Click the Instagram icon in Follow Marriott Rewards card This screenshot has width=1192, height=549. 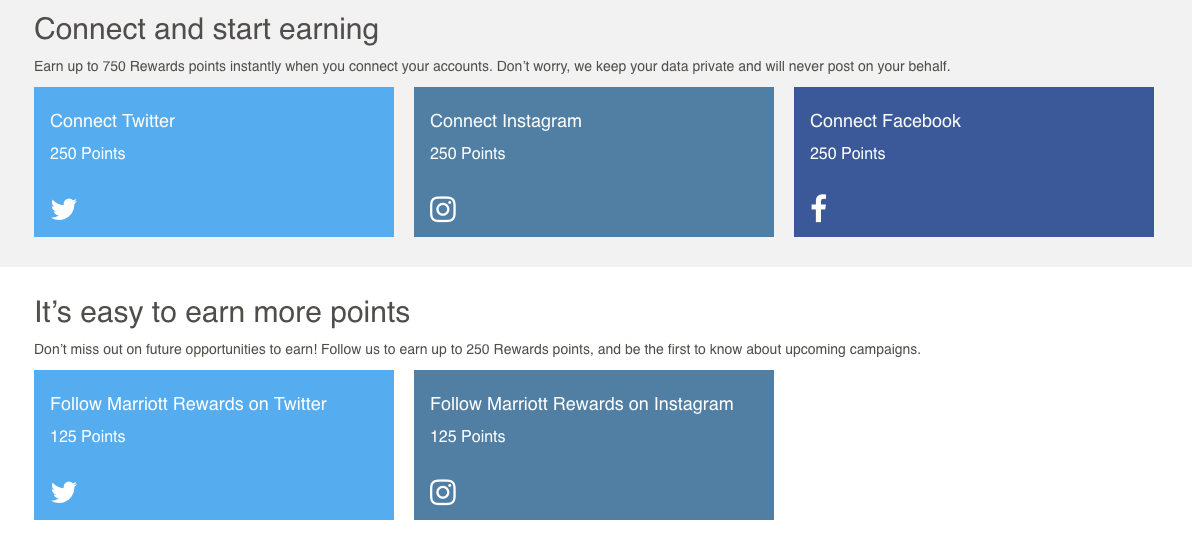coord(443,492)
